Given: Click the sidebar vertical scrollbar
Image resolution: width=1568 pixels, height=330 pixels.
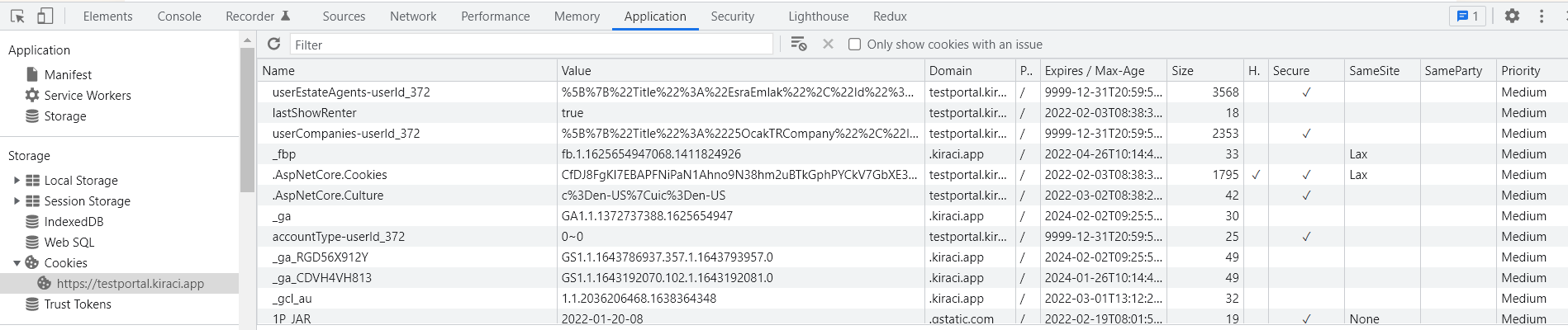Looking at the screenshot, I should 247,120.
